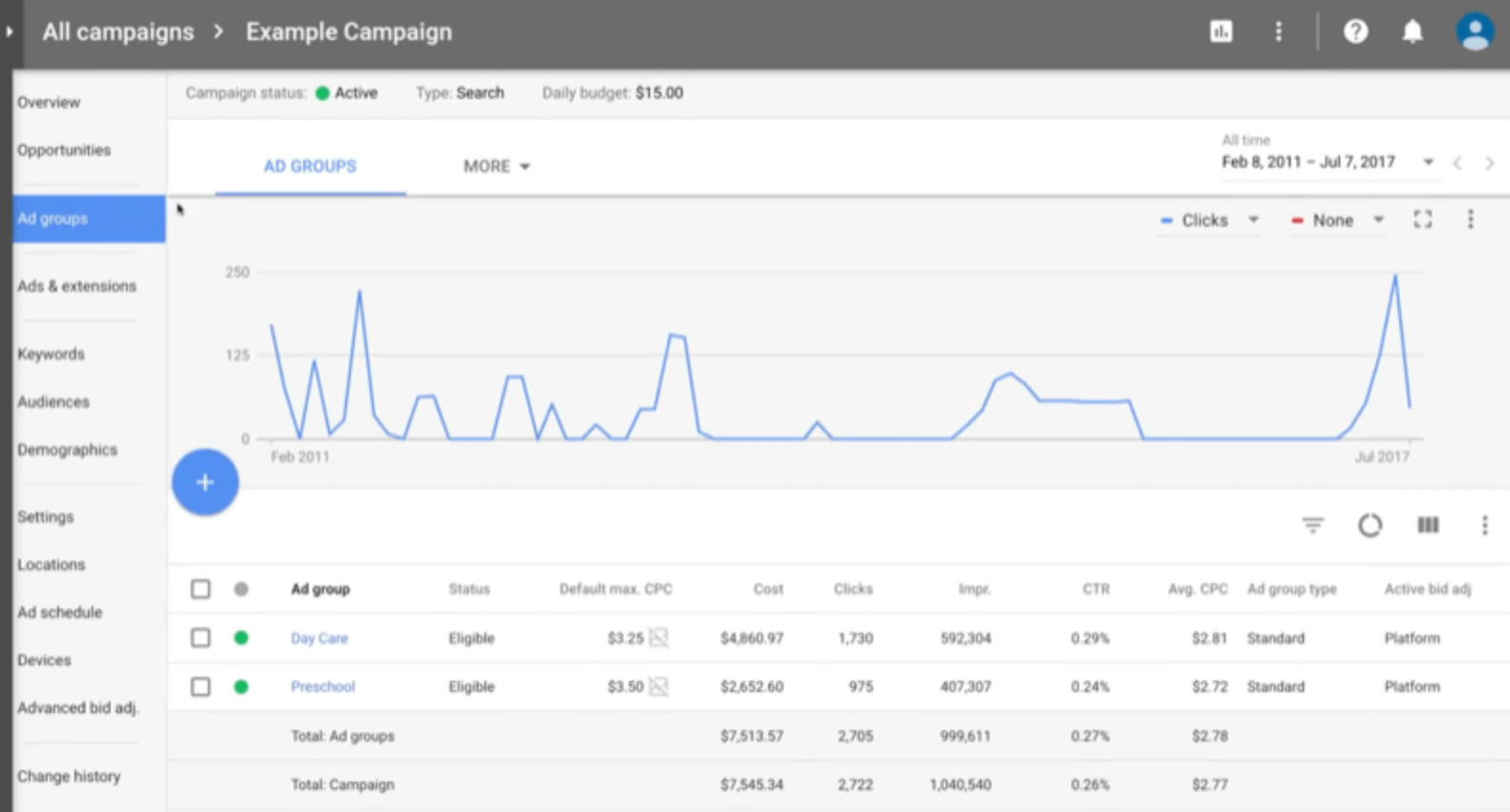1510x812 pixels.
Task: Open the top bar three-dot menu
Action: tap(1278, 31)
